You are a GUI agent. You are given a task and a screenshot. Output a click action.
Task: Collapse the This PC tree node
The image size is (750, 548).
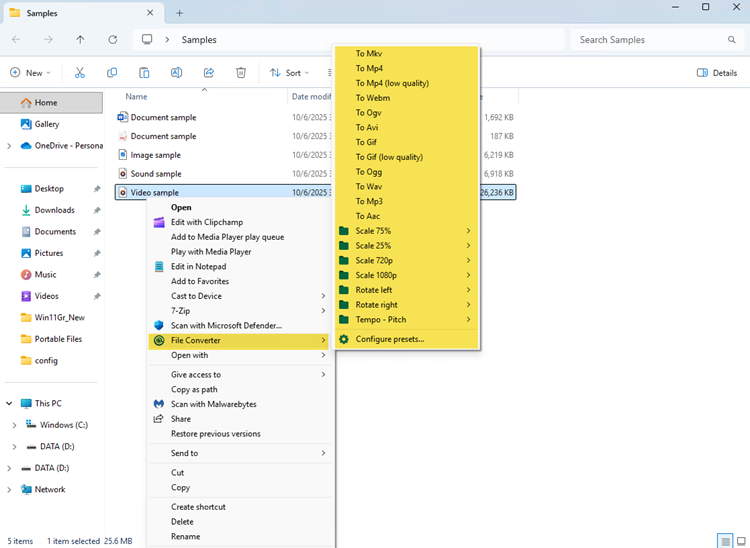click(9, 404)
